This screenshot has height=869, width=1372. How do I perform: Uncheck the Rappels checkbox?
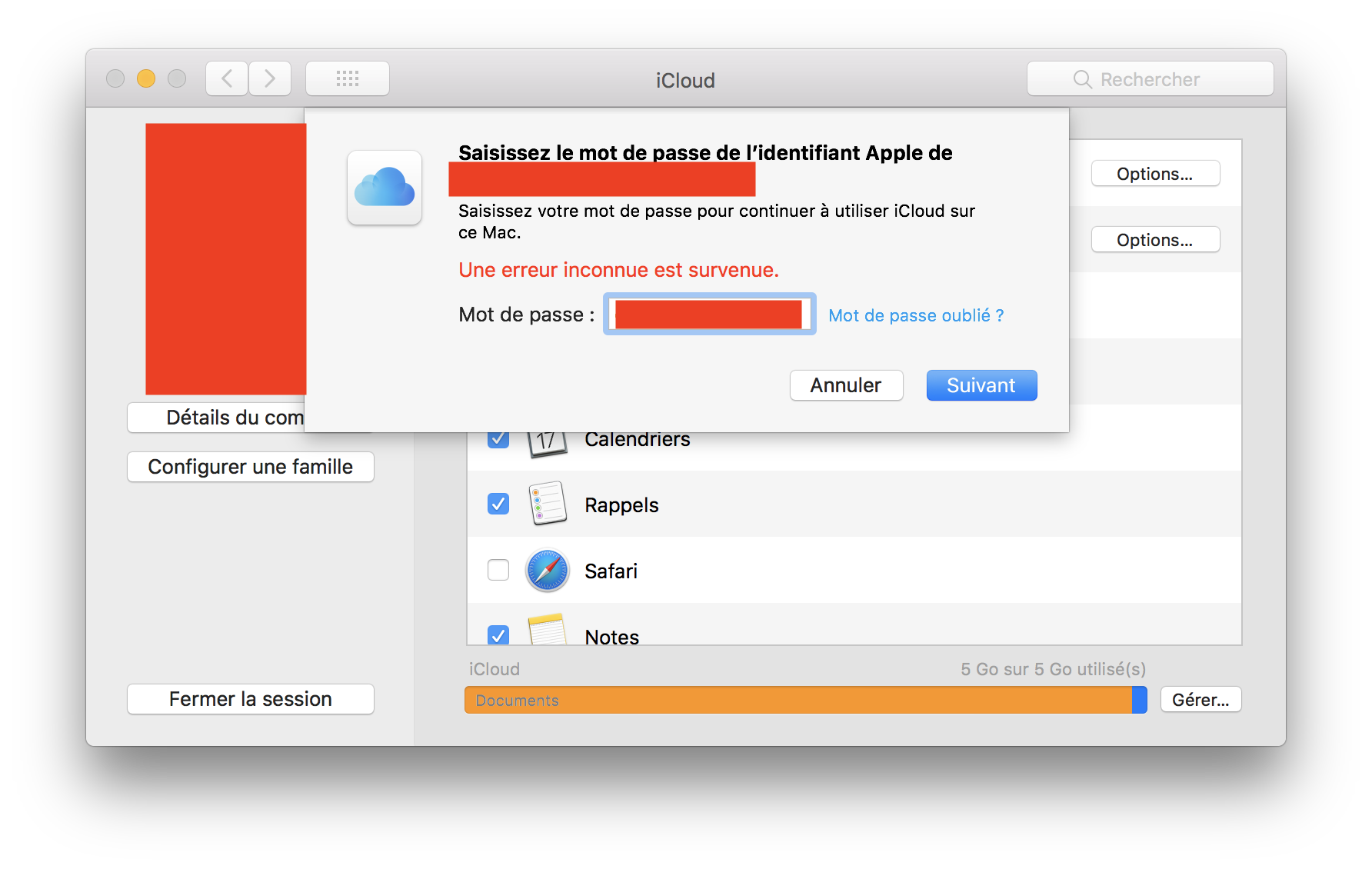click(498, 504)
